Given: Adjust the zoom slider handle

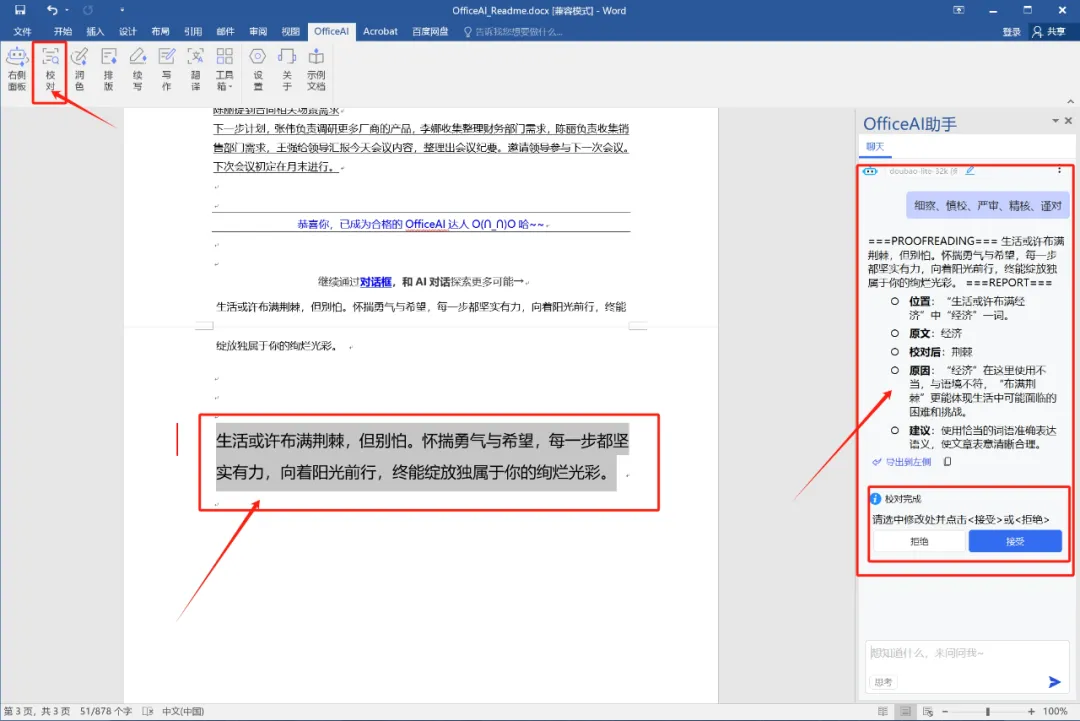Looking at the screenshot, I should click(988, 711).
